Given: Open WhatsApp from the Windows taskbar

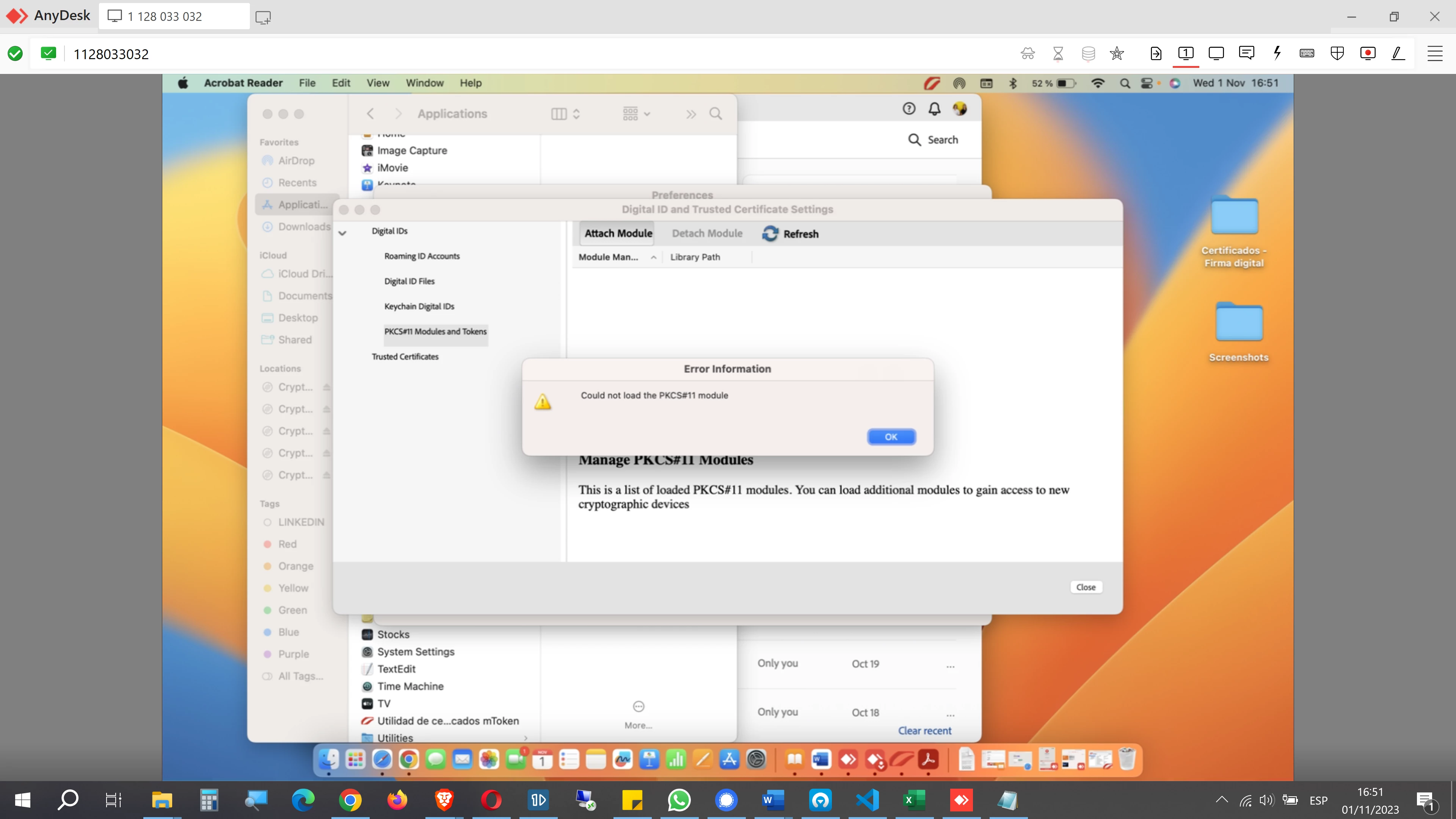Looking at the screenshot, I should [x=679, y=800].
